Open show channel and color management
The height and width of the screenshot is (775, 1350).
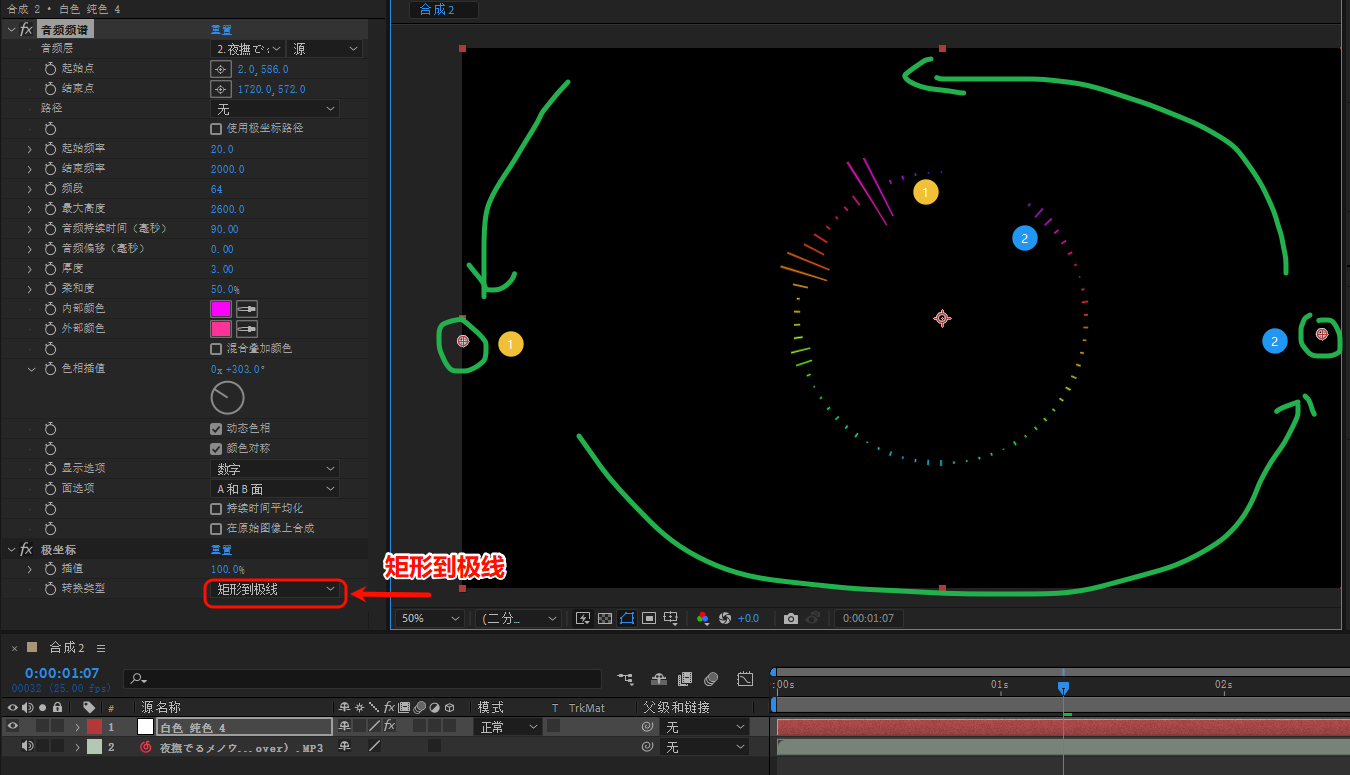pos(704,618)
